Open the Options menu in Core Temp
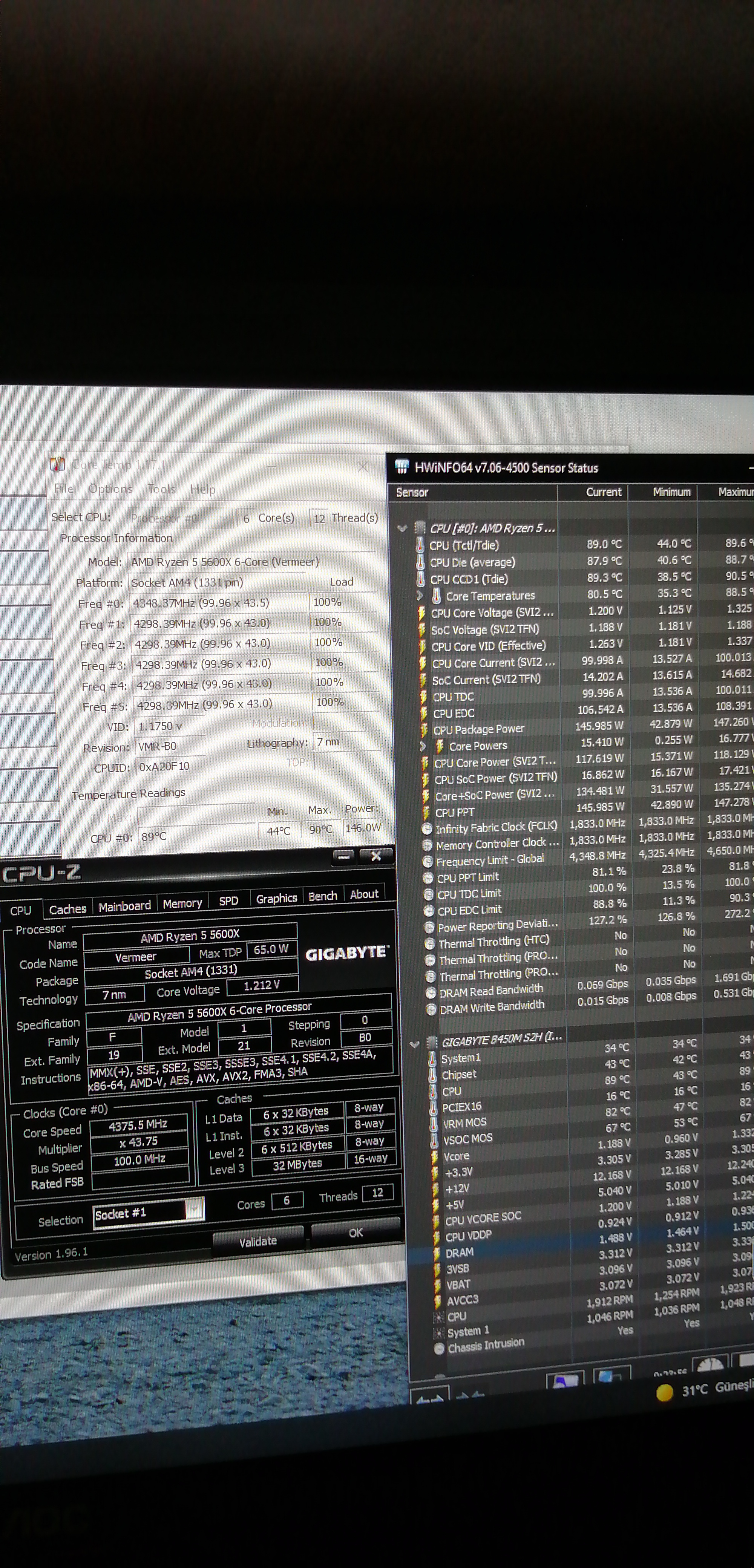Screen dimensions: 754x1568 110,489
